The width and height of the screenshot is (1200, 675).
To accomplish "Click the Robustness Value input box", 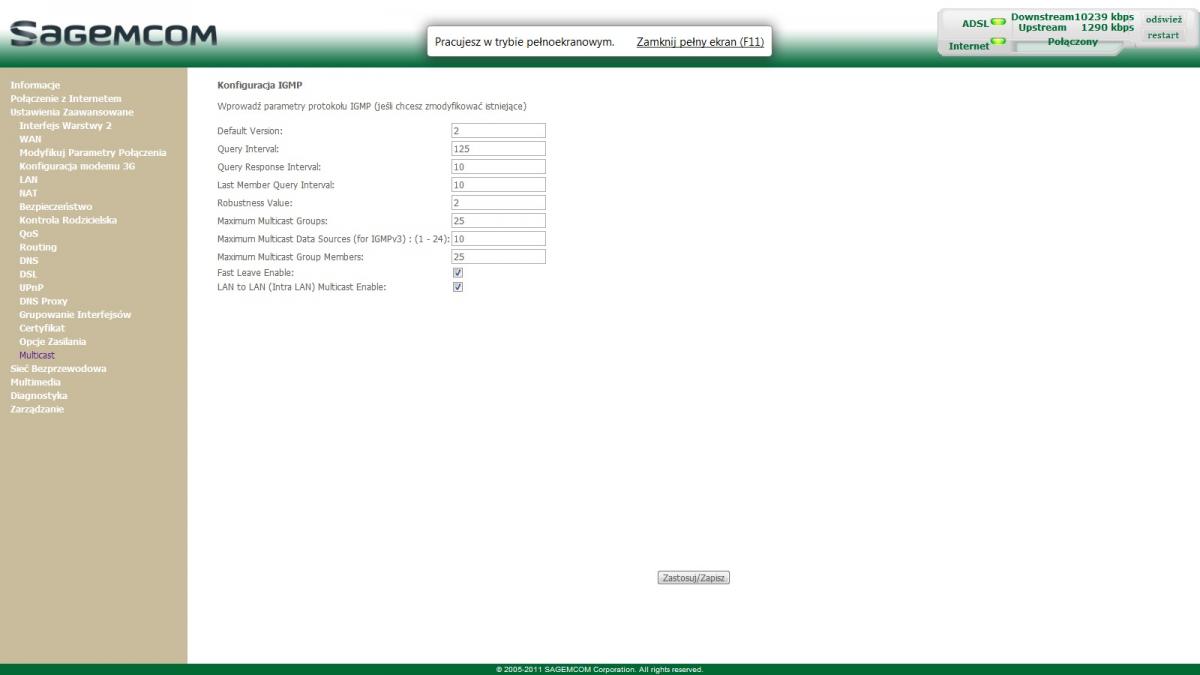I will click(x=498, y=202).
